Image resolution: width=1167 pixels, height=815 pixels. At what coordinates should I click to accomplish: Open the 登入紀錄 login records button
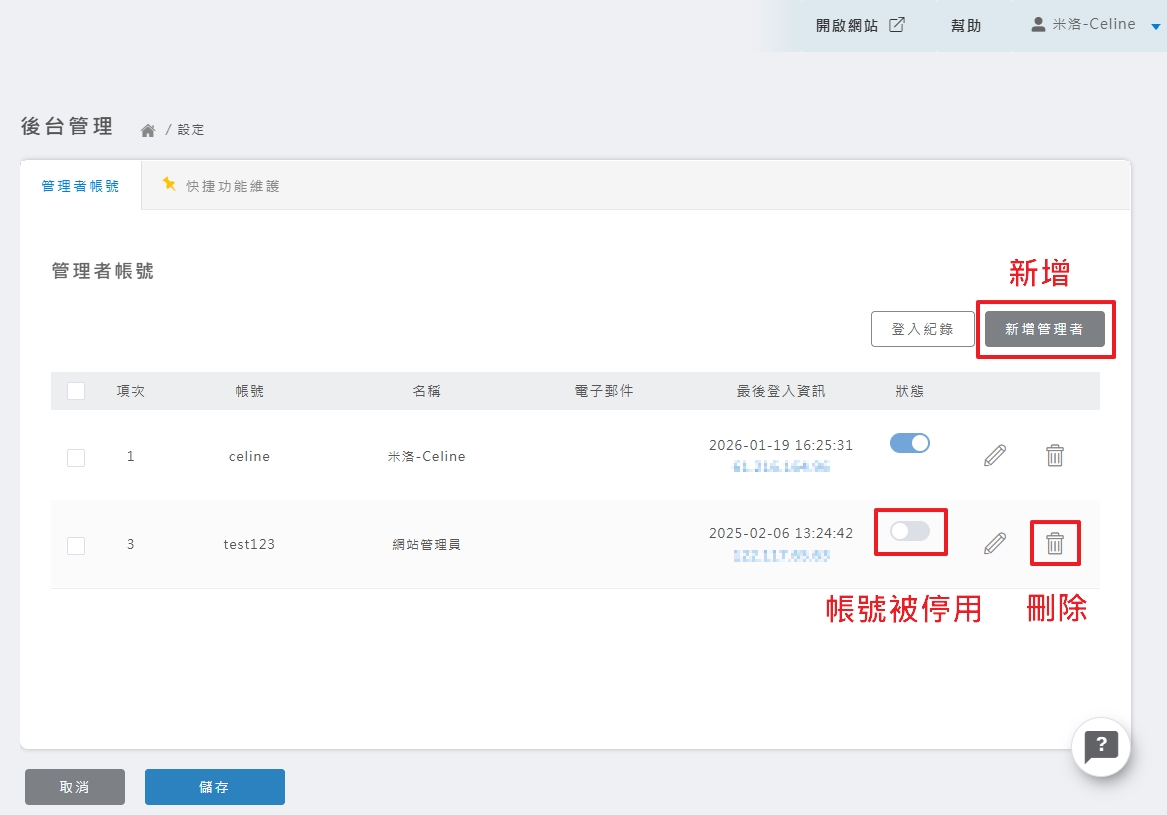[x=922, y=329]
